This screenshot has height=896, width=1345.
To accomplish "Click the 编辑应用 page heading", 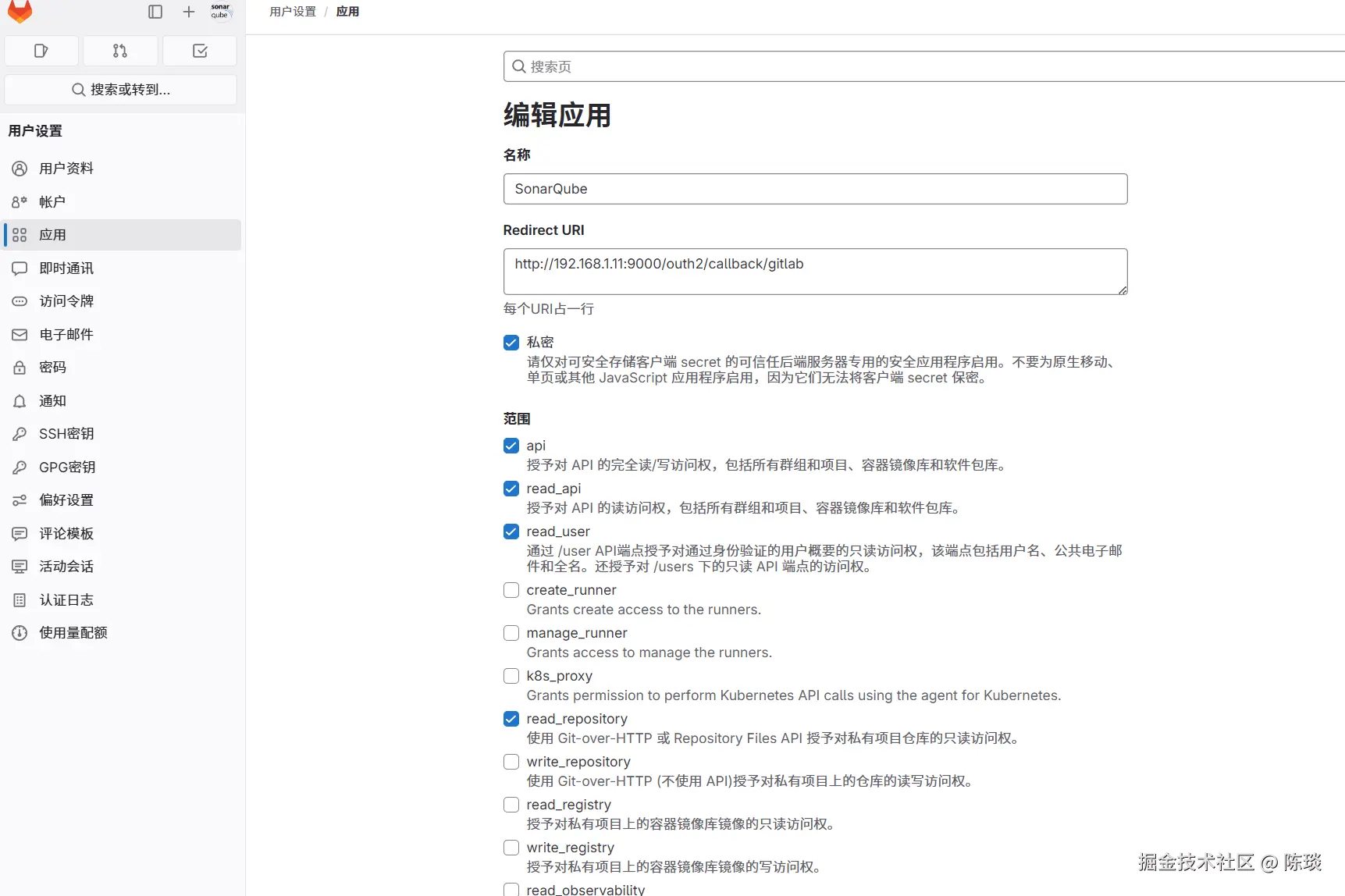I will click(x=557, y=116).
